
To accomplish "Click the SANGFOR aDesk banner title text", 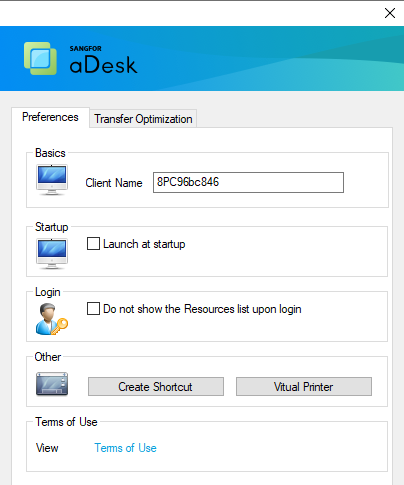I will pyautogui.click(x=103, y=59).
